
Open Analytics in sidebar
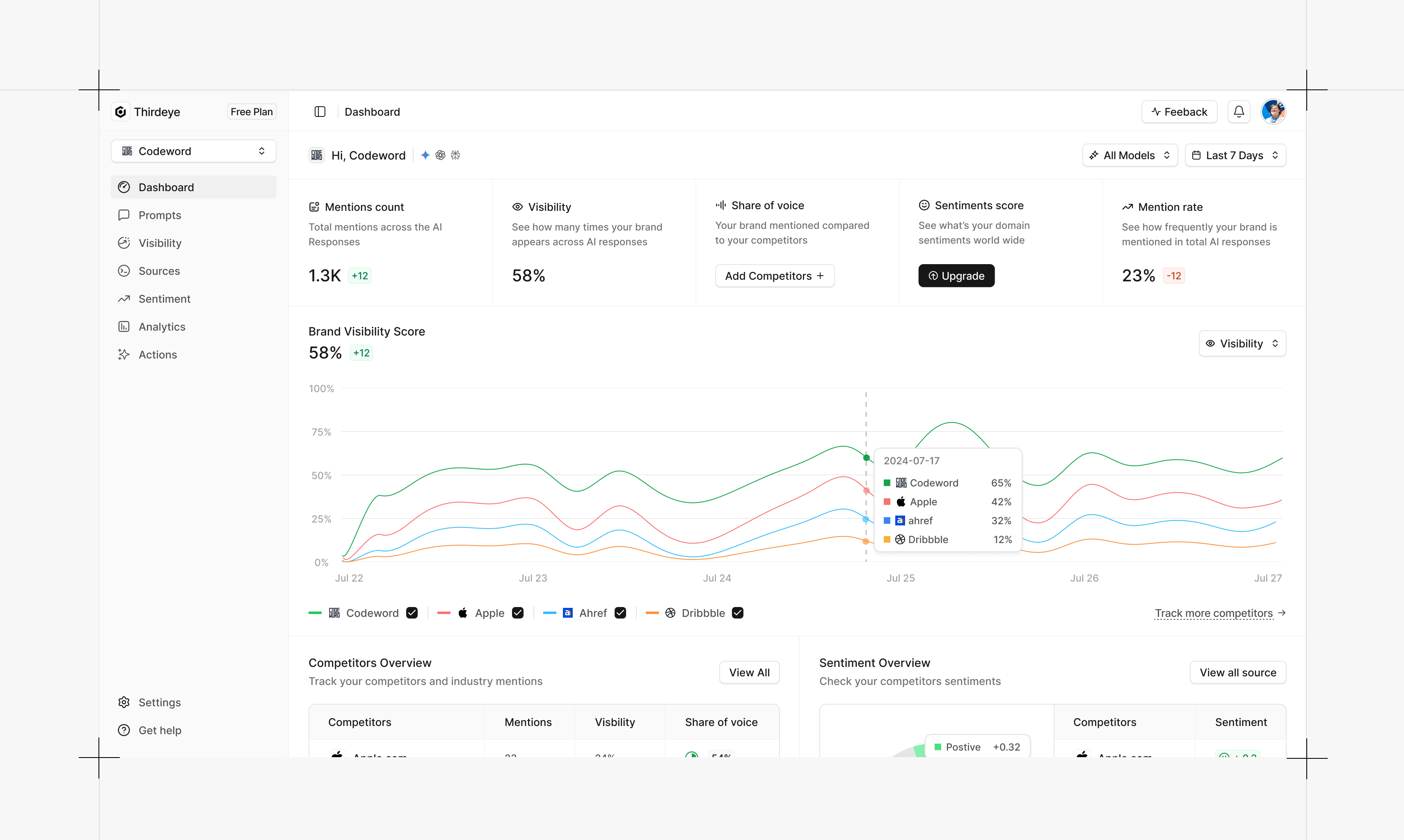click(x=193, y=326)
